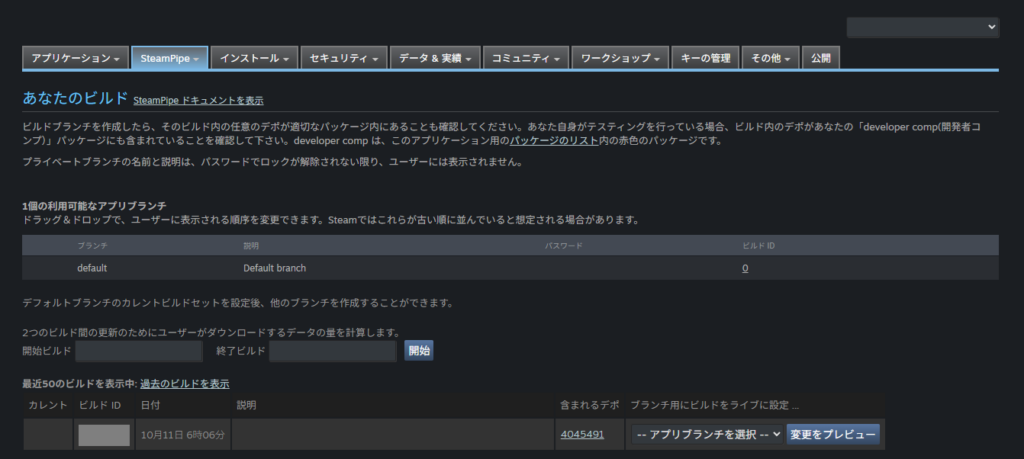Switch to the 公開 tab
This screenshot has width=1024, height=459.
click(821, 58)
